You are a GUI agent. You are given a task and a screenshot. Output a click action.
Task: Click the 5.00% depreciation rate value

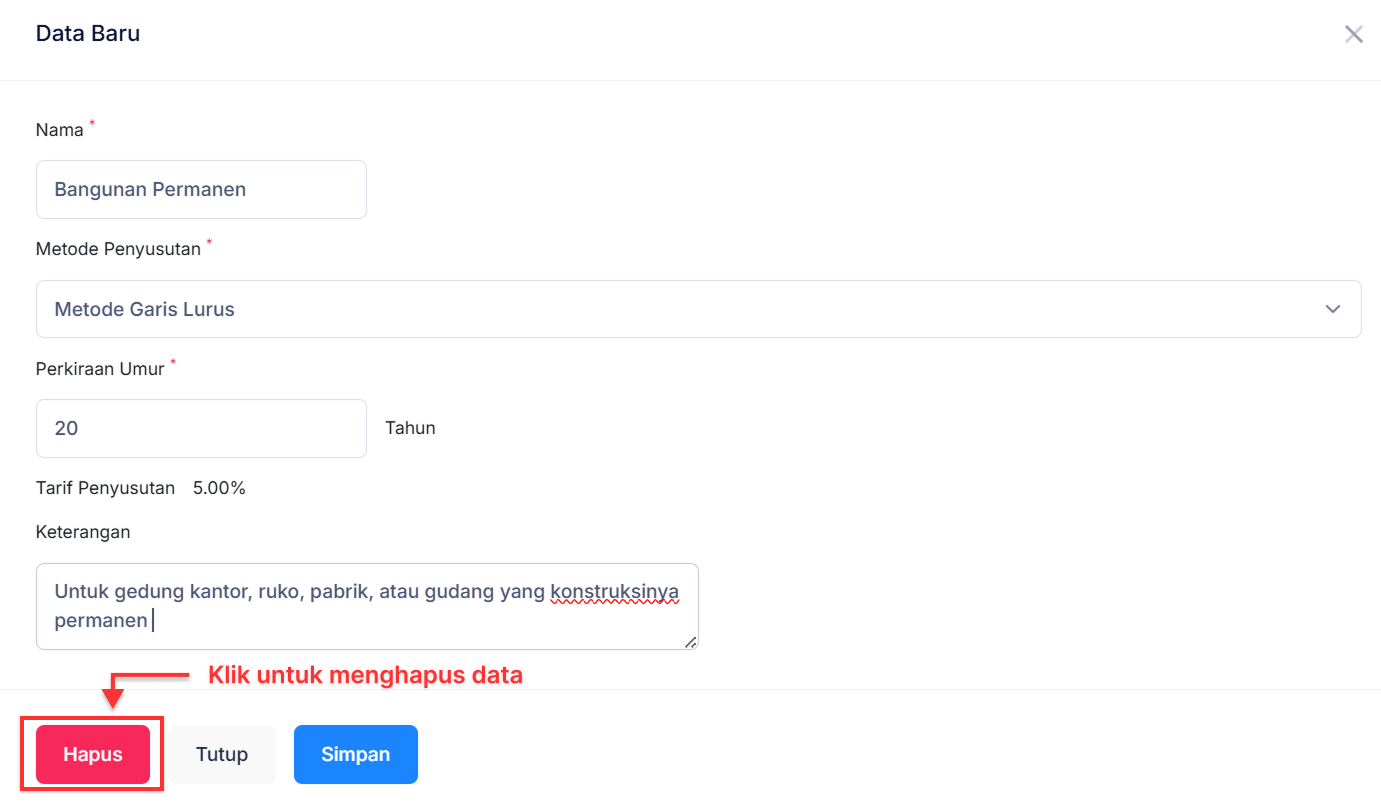click(219, 488)
